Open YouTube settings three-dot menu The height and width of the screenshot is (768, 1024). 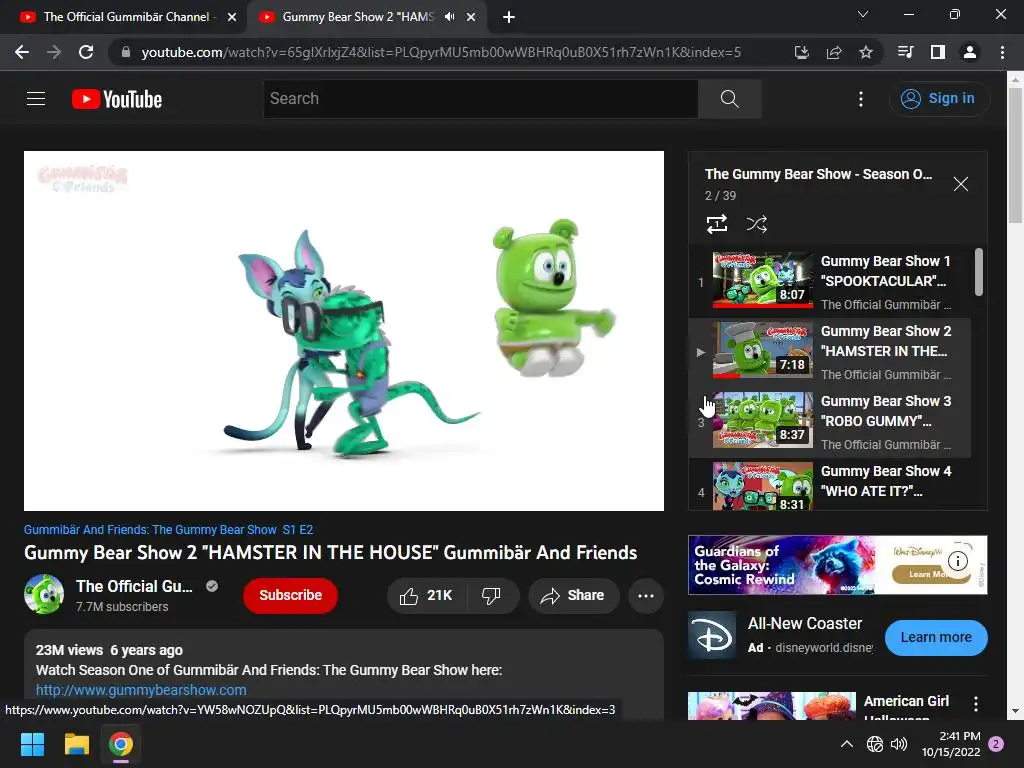pos(861,99)
